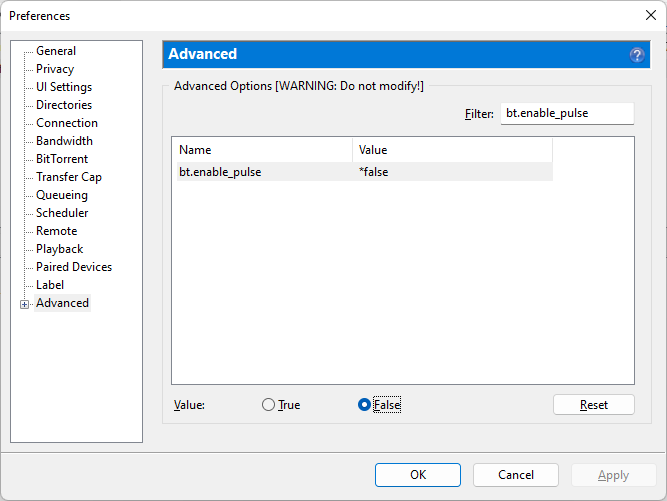Image resolution: width=667 pixels, height=501 pixels.
Task: Open the Scheduler settings page
Action: pos(62,213)
